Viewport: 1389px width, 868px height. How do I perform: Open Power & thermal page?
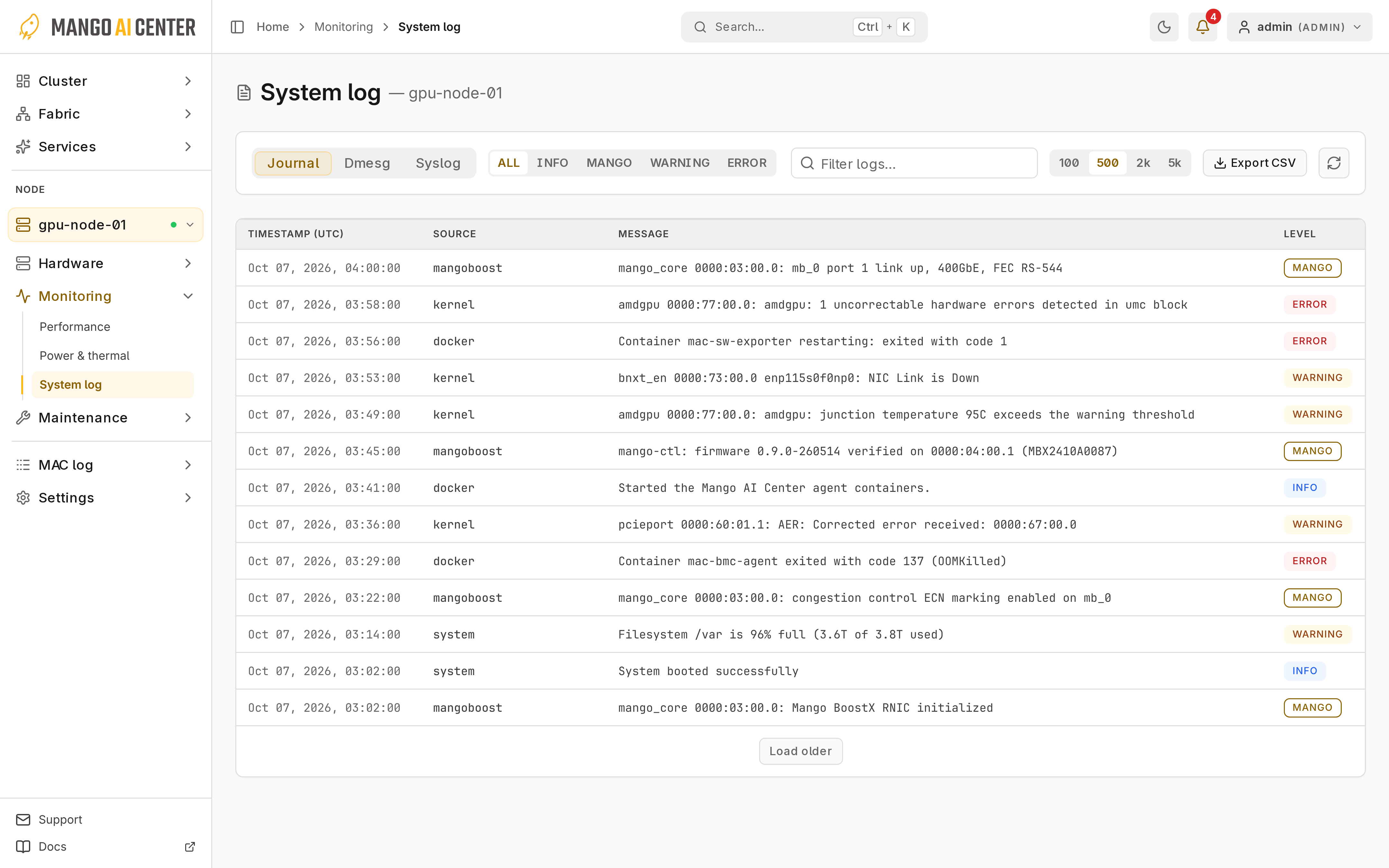tap(84, 355)
